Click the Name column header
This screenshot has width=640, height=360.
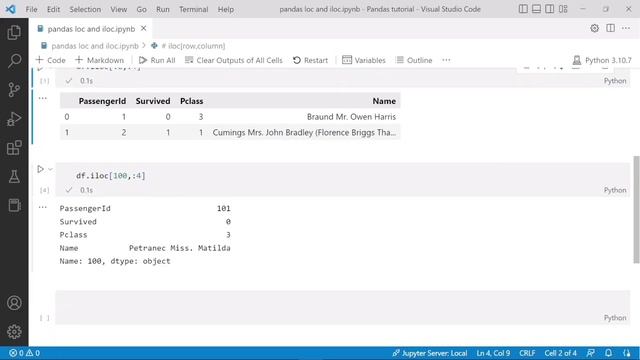point(384,101)
